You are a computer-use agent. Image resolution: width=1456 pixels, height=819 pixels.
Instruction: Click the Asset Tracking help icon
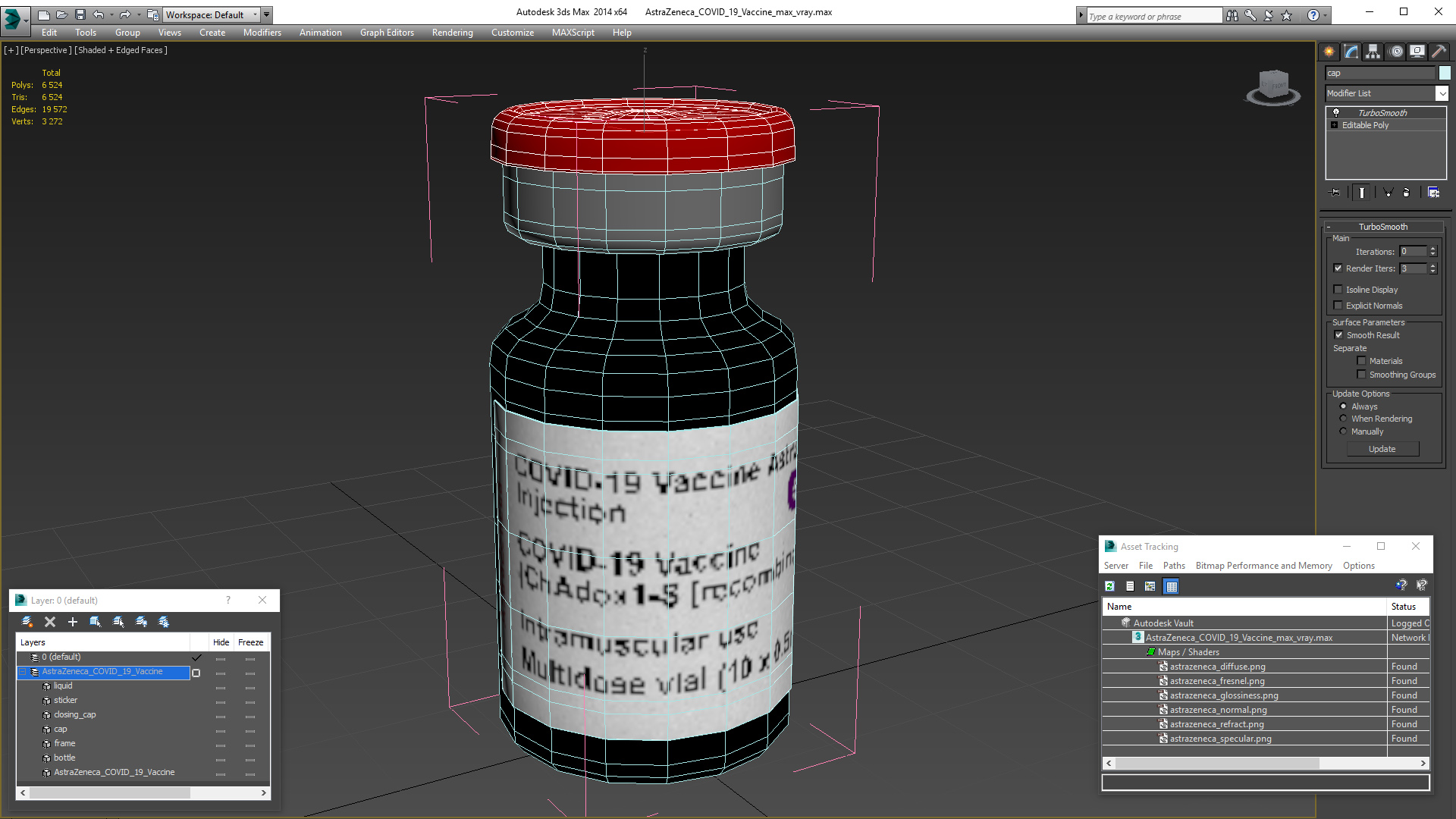coord(1401,585)
